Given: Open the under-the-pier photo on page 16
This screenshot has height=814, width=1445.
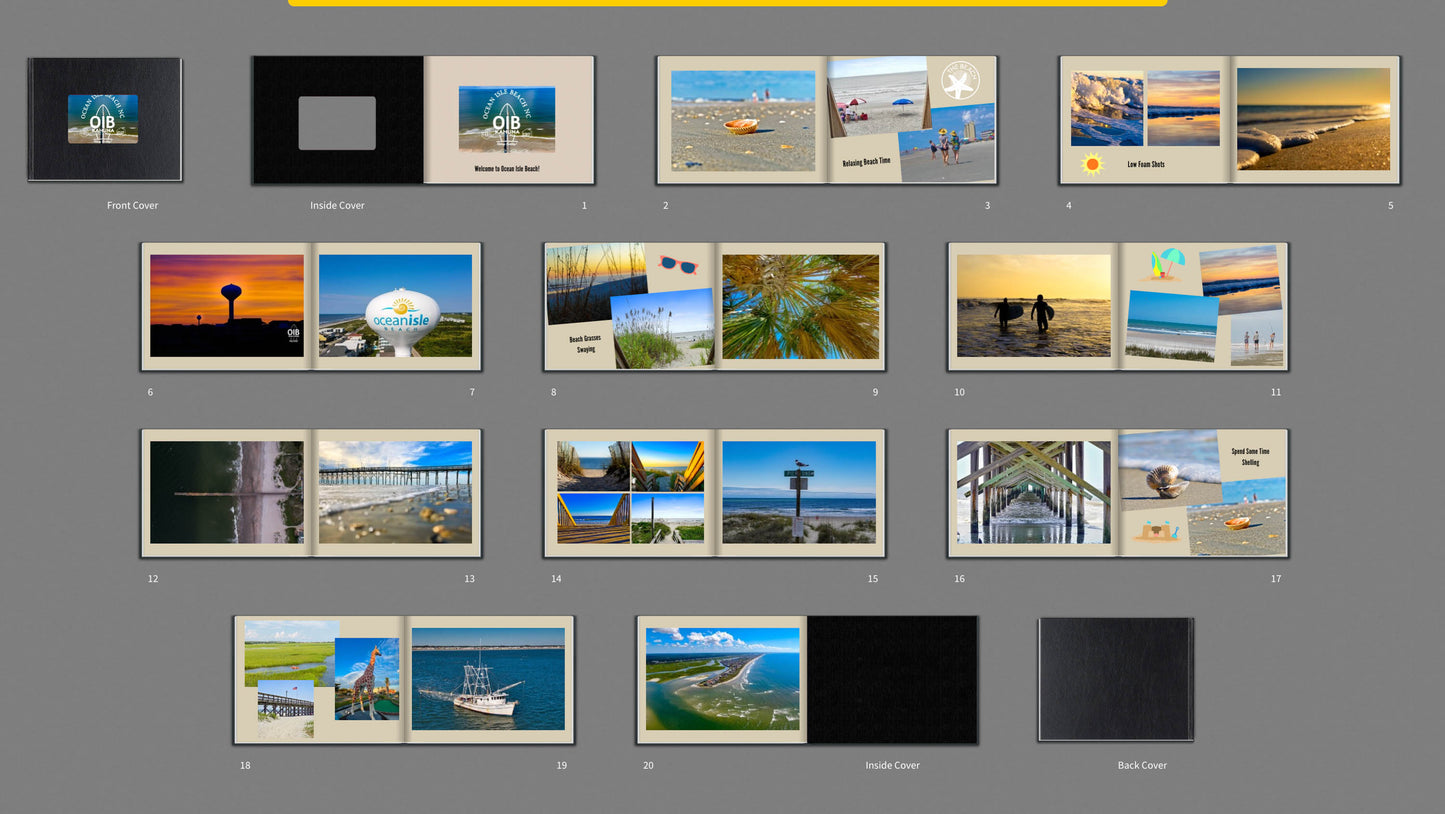Looking at the screenshot, I should 1033,492.
